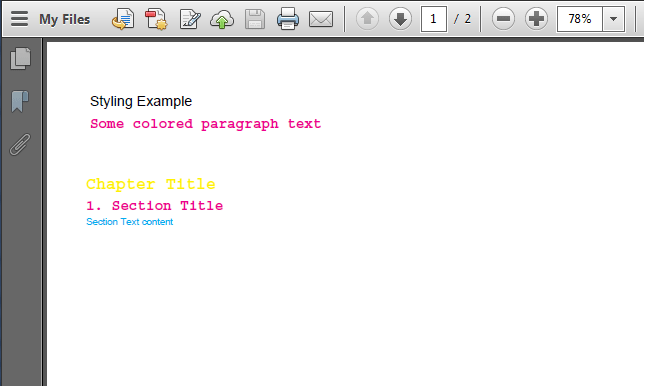655x386 pixels.
Task: Click the page number field showing 1
Action: coord(434,19)
